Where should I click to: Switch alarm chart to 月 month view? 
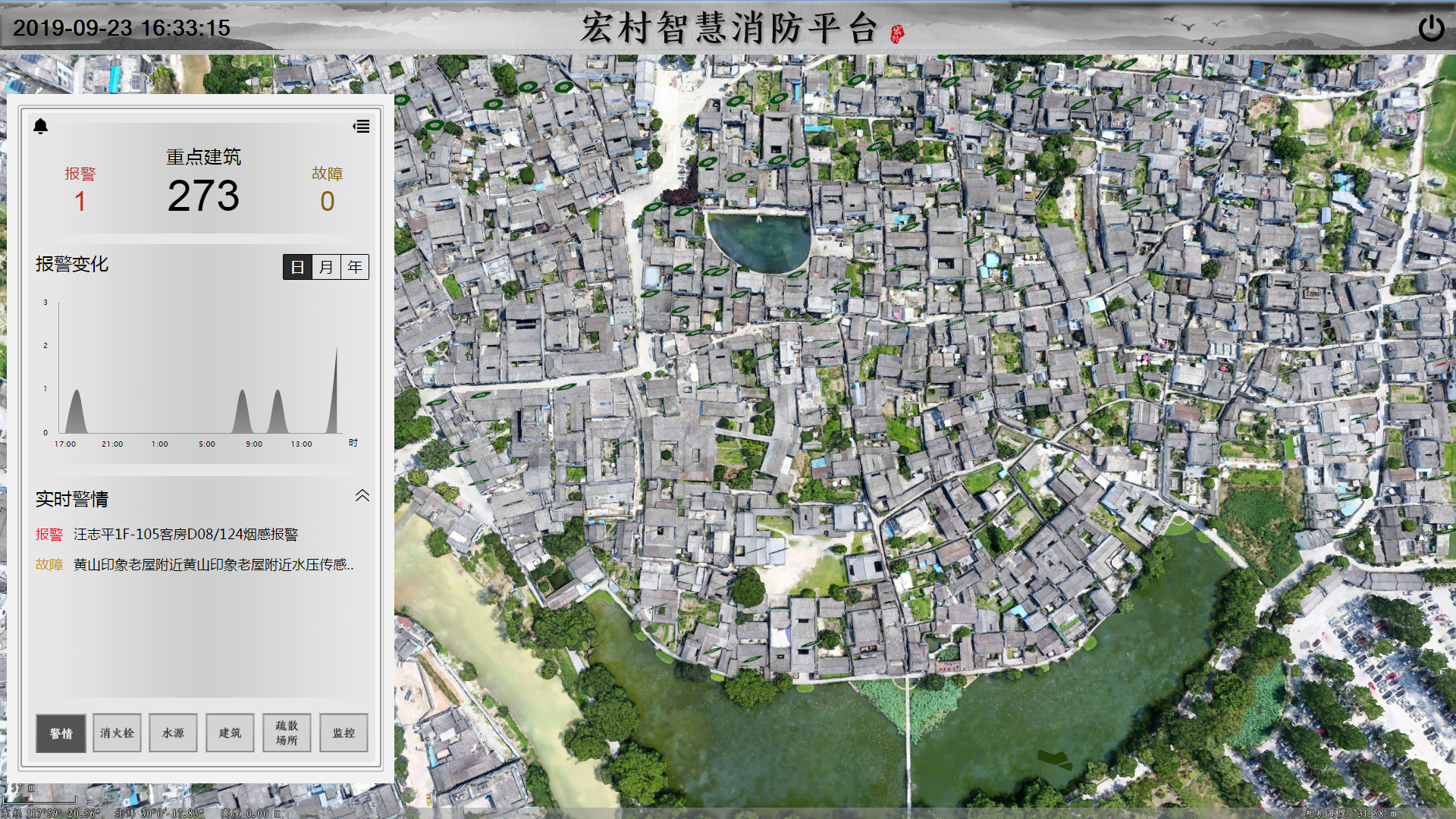pos(326,267)
